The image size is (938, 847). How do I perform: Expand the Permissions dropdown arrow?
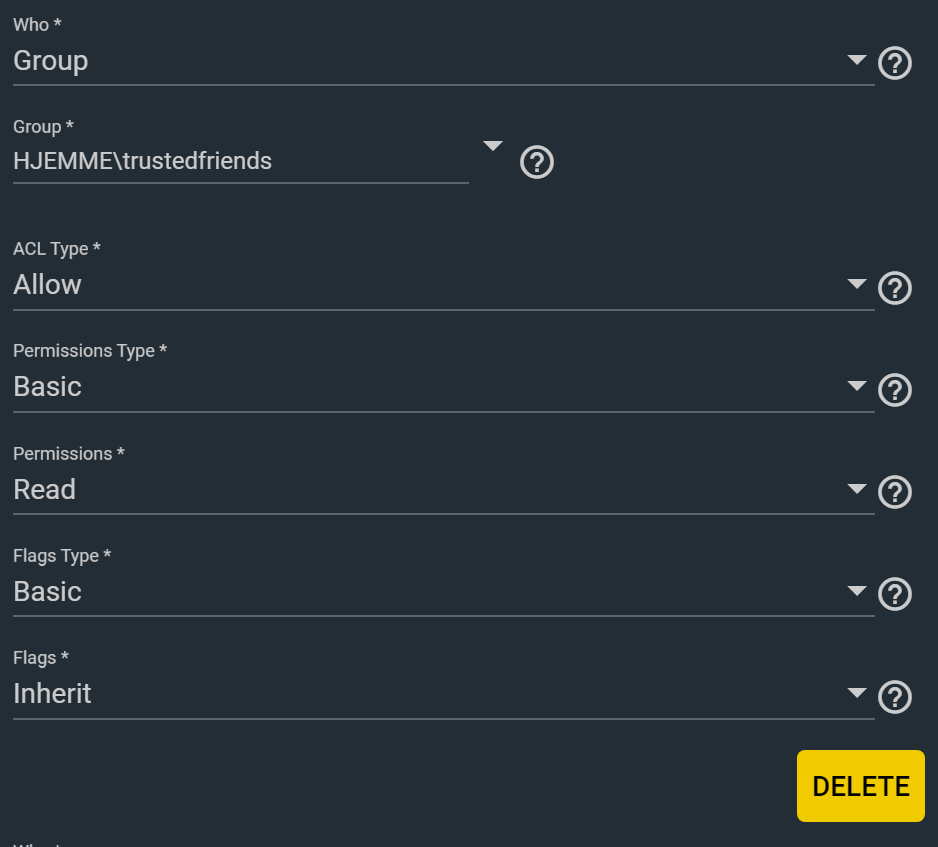(x=856, y=489)
